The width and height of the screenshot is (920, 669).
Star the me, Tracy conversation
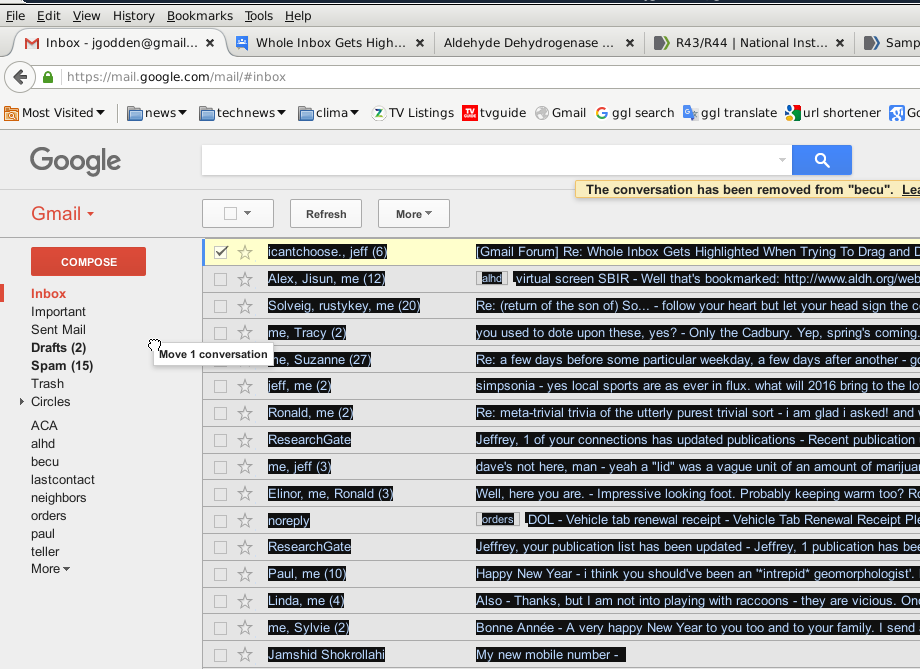[x=245, y=333]
